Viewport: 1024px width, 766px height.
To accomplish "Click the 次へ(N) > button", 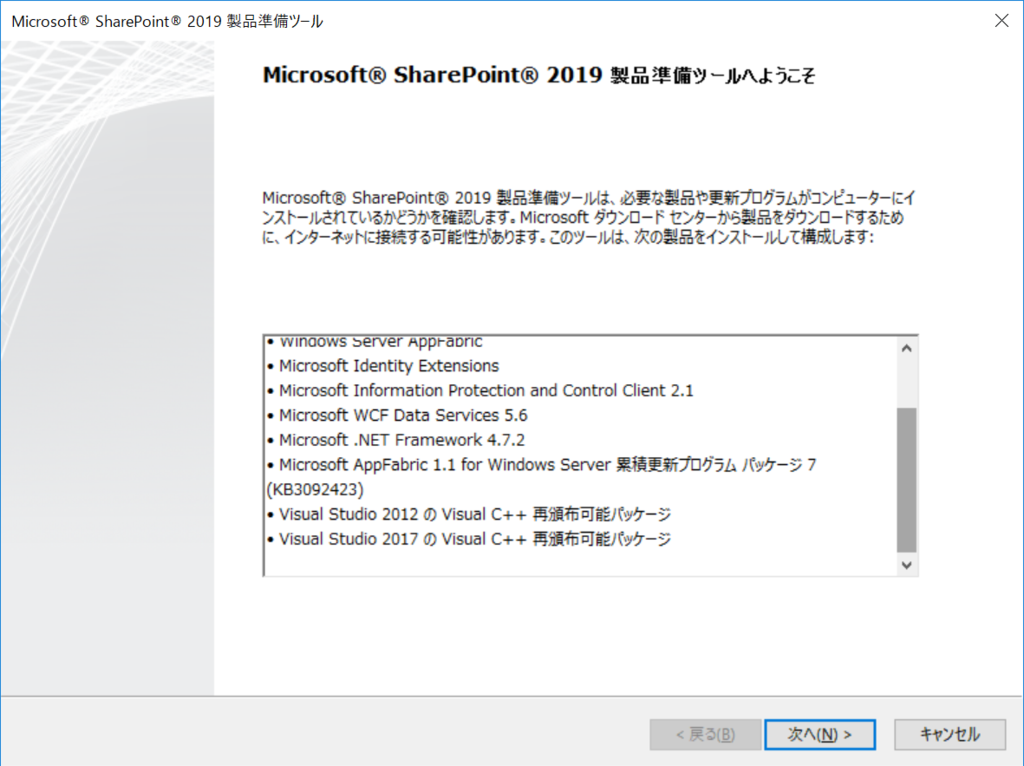I will [820, 735].
